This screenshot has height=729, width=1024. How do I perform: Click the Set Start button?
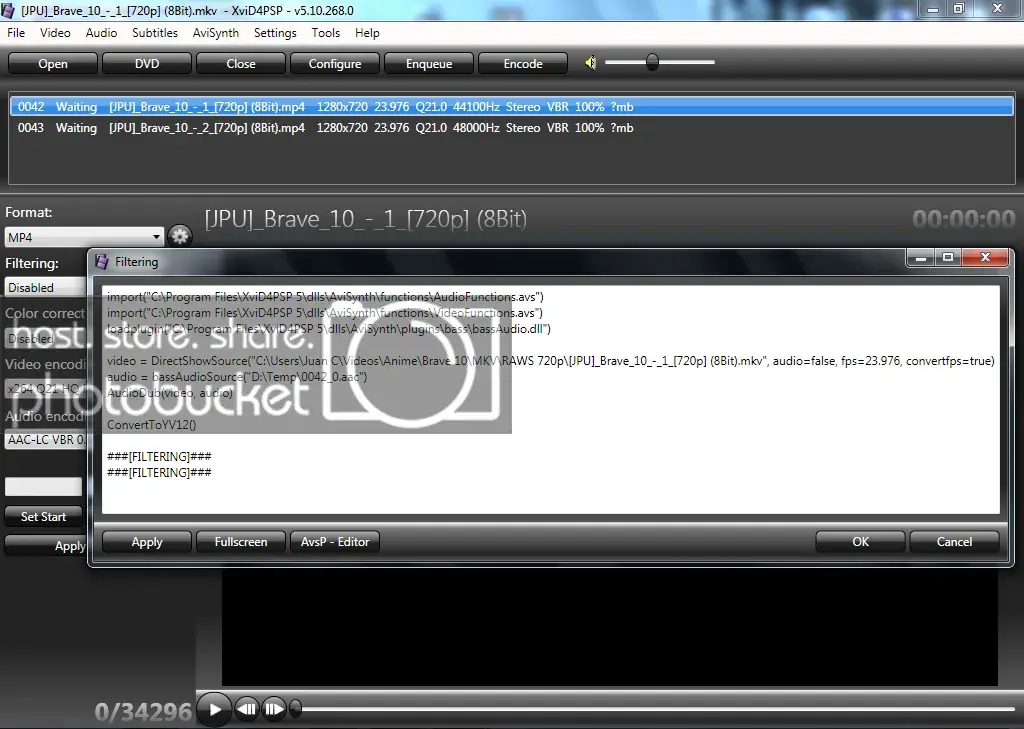[x=43, y=517]
